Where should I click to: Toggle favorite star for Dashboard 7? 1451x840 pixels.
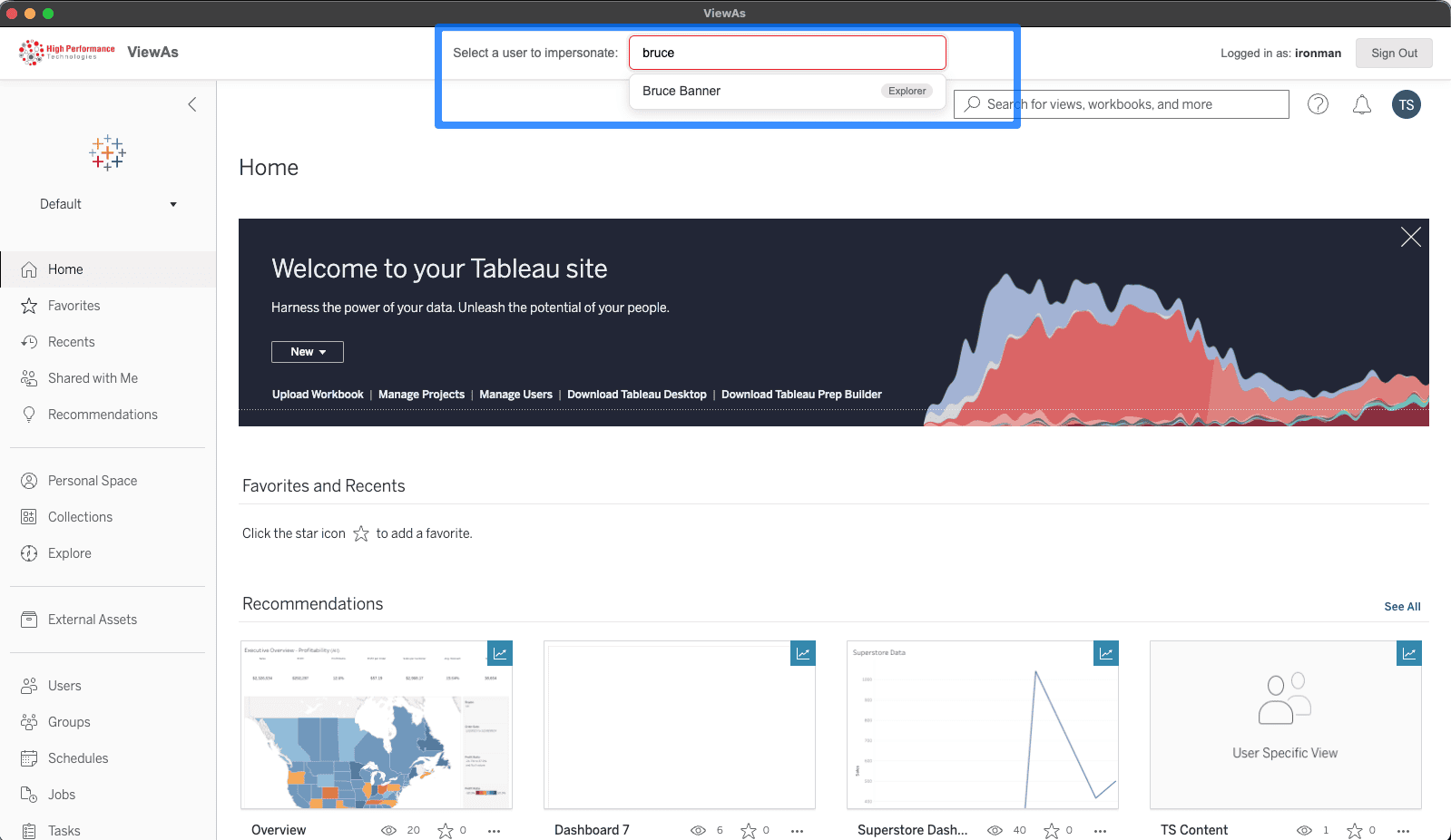(748, 830)
